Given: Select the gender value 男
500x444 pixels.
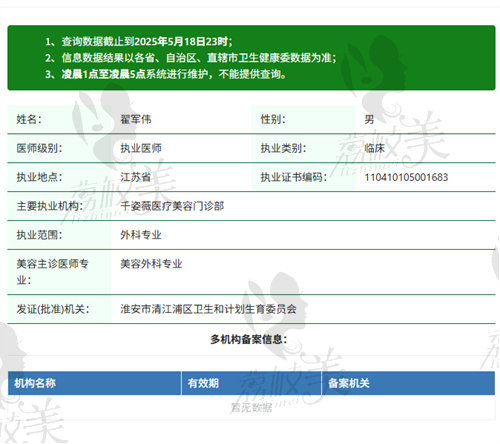Looking at the screenshot, I should [x=369, y=119].
